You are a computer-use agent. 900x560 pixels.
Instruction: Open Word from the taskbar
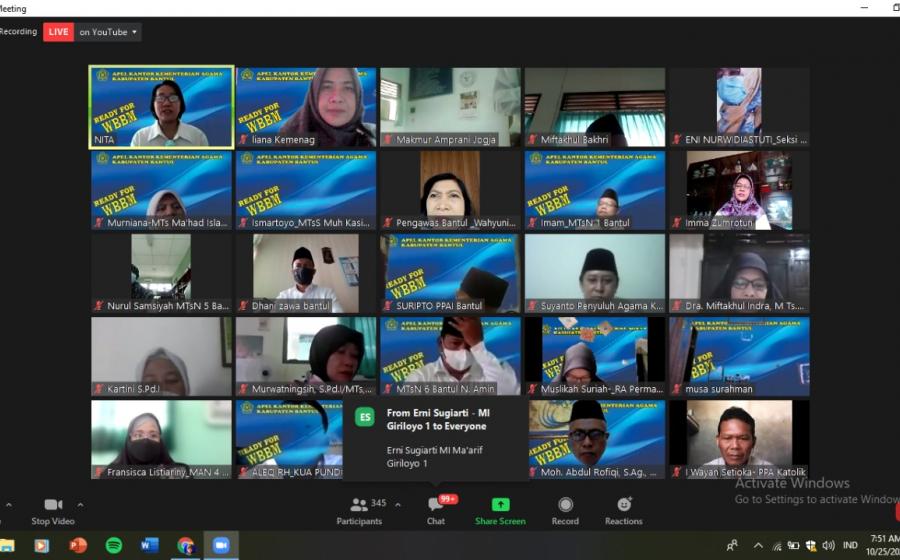point(149,545)
